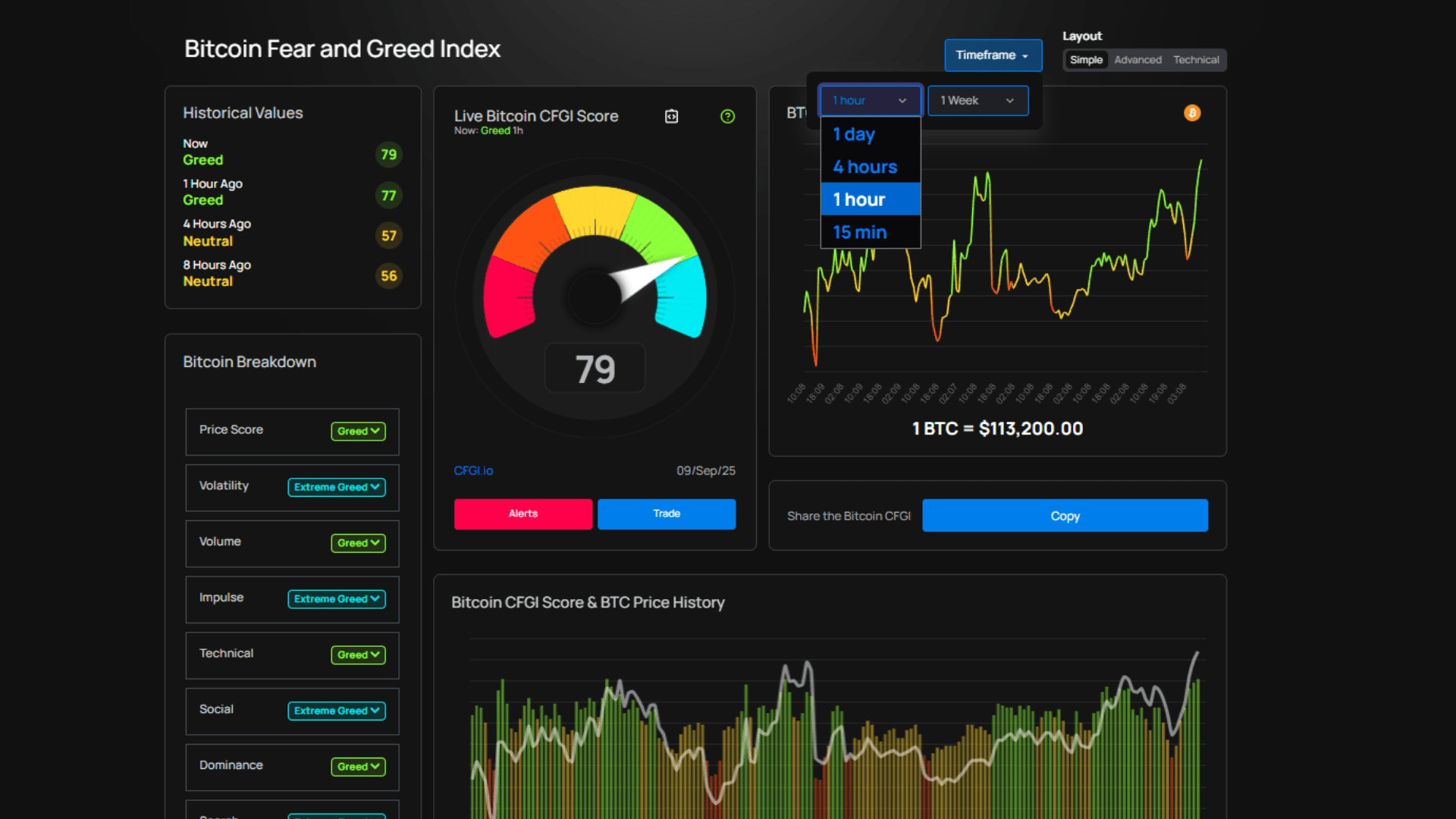This screenshot has height=819, width=1456.
Task: Click the 57 badge for 4 Hours Ago
Action: 388,236
